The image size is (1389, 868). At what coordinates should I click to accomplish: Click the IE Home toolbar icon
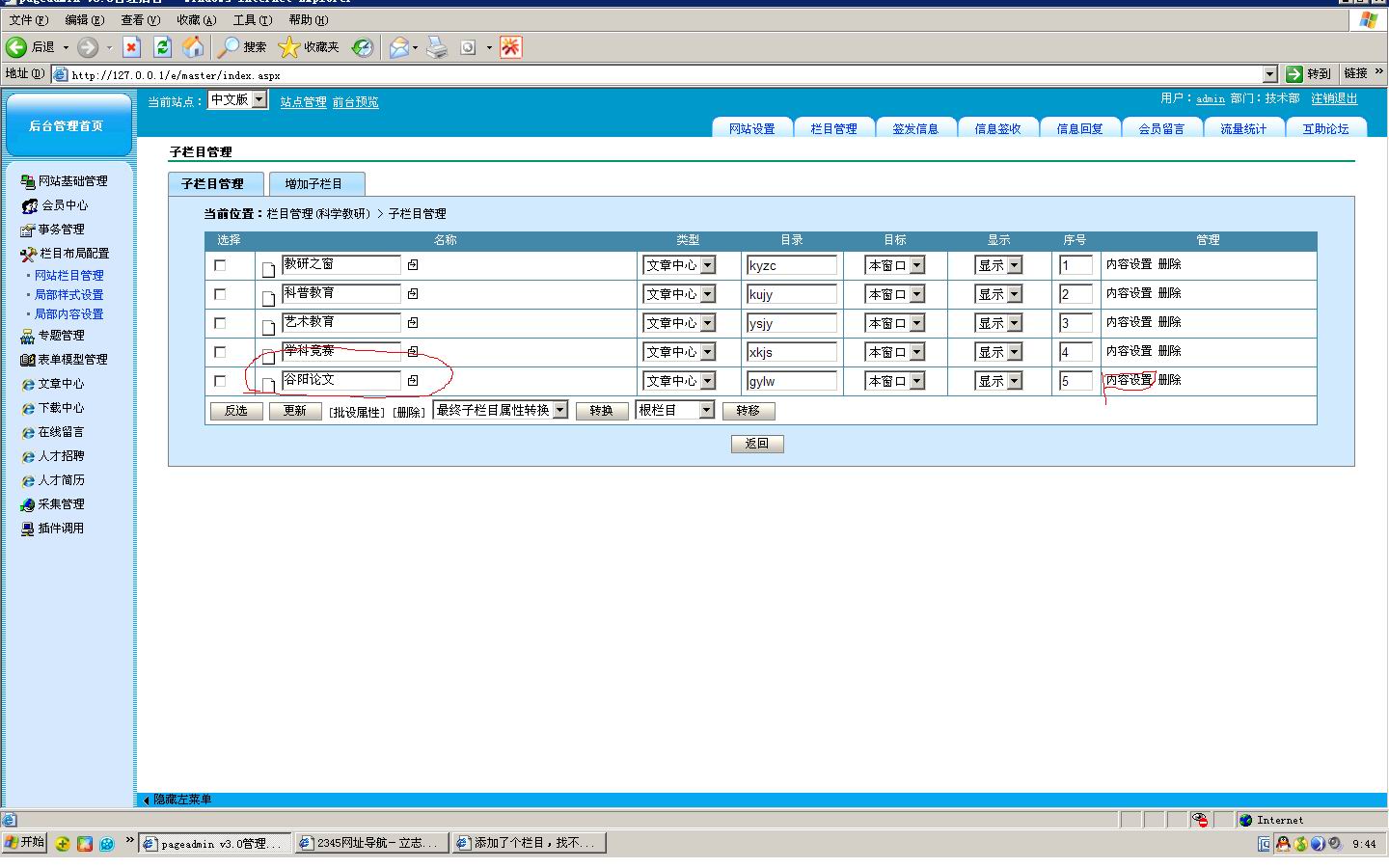click(x=194, y=47)
